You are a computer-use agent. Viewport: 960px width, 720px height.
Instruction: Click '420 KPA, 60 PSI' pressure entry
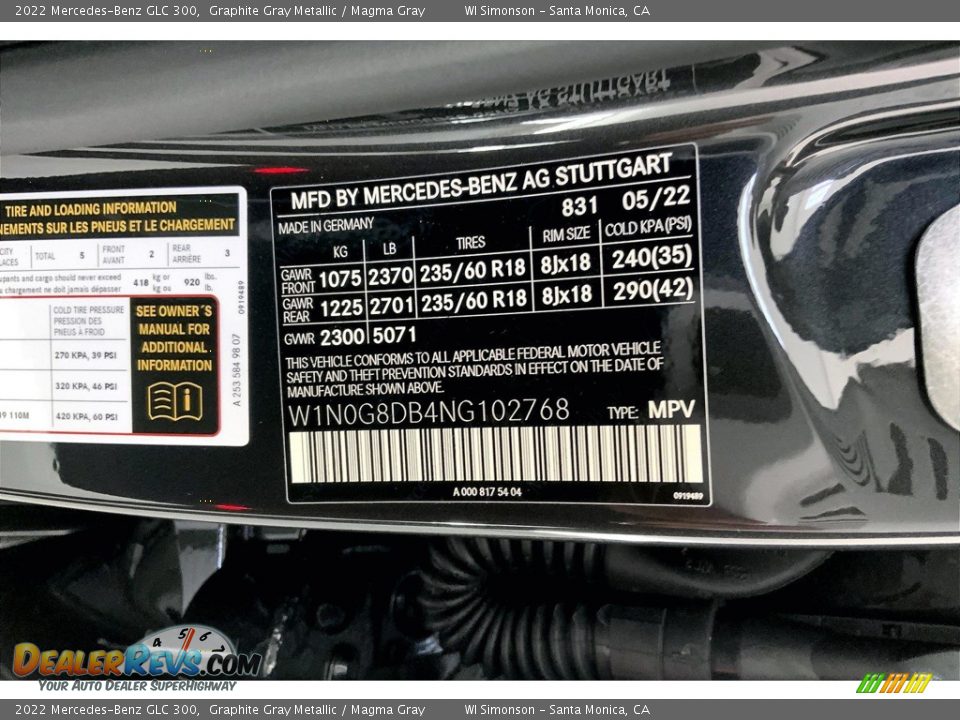[86, 416]
